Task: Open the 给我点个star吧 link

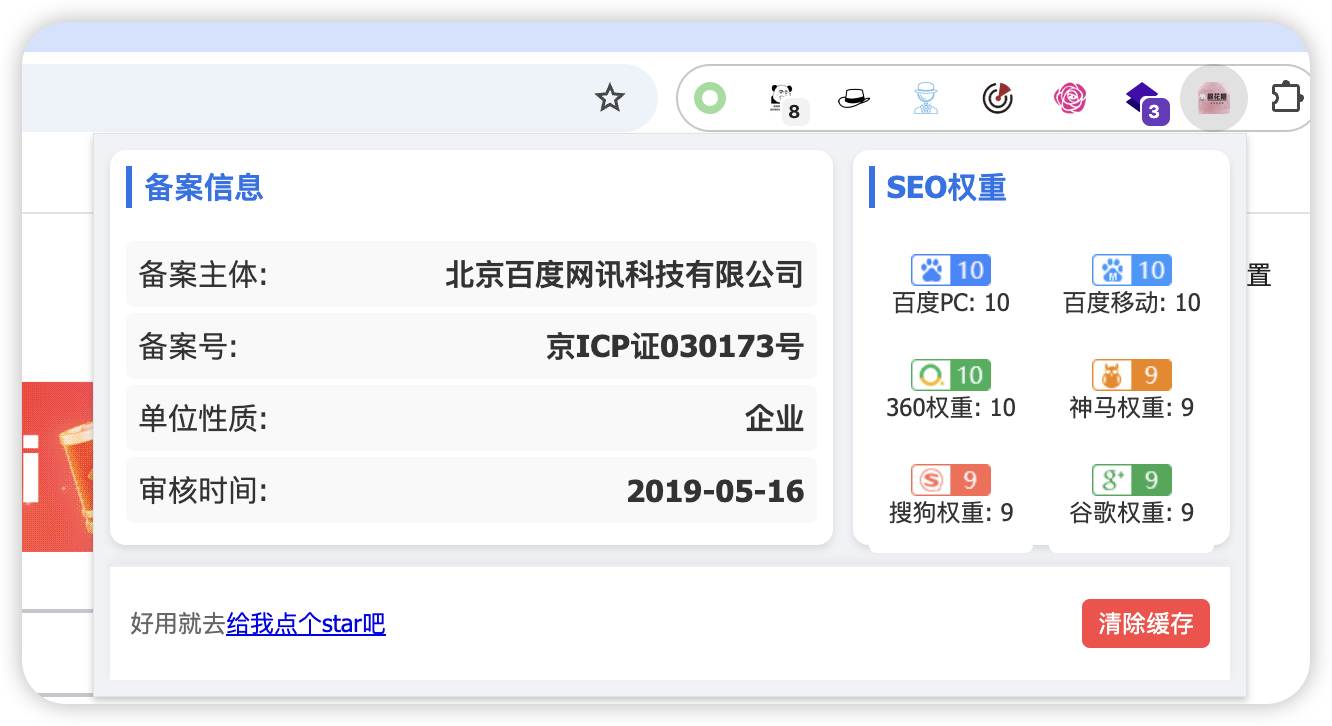Action: pyautogui.click(x=305, y=623)
